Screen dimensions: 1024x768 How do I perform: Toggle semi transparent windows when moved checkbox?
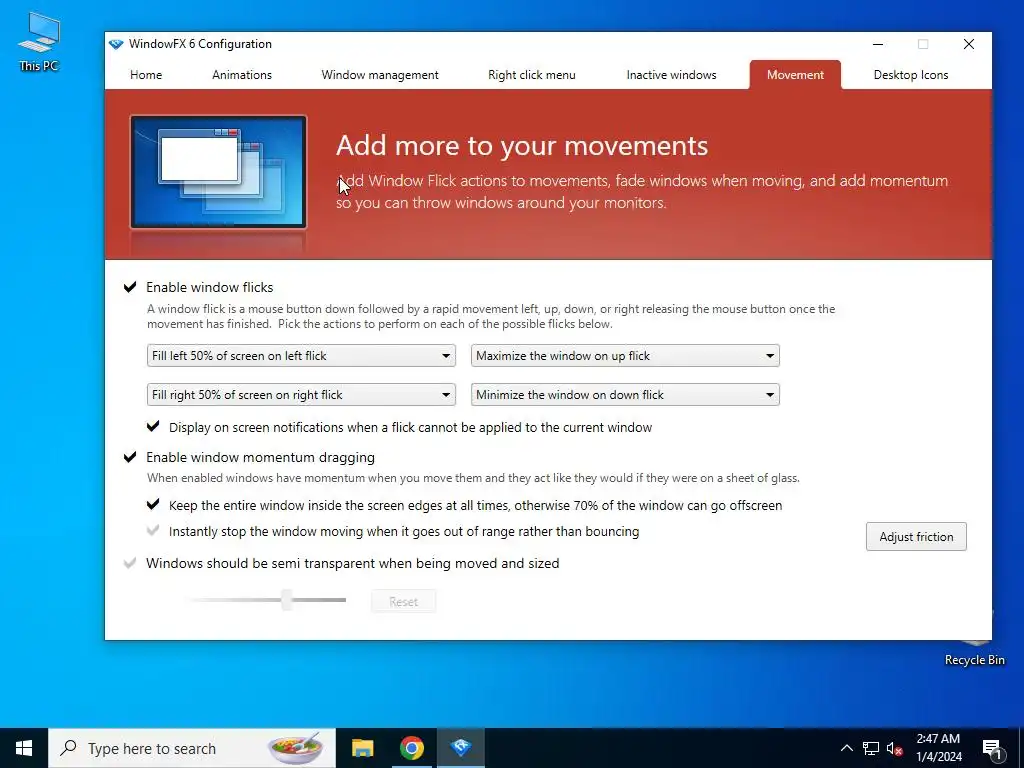pos(130,562)
